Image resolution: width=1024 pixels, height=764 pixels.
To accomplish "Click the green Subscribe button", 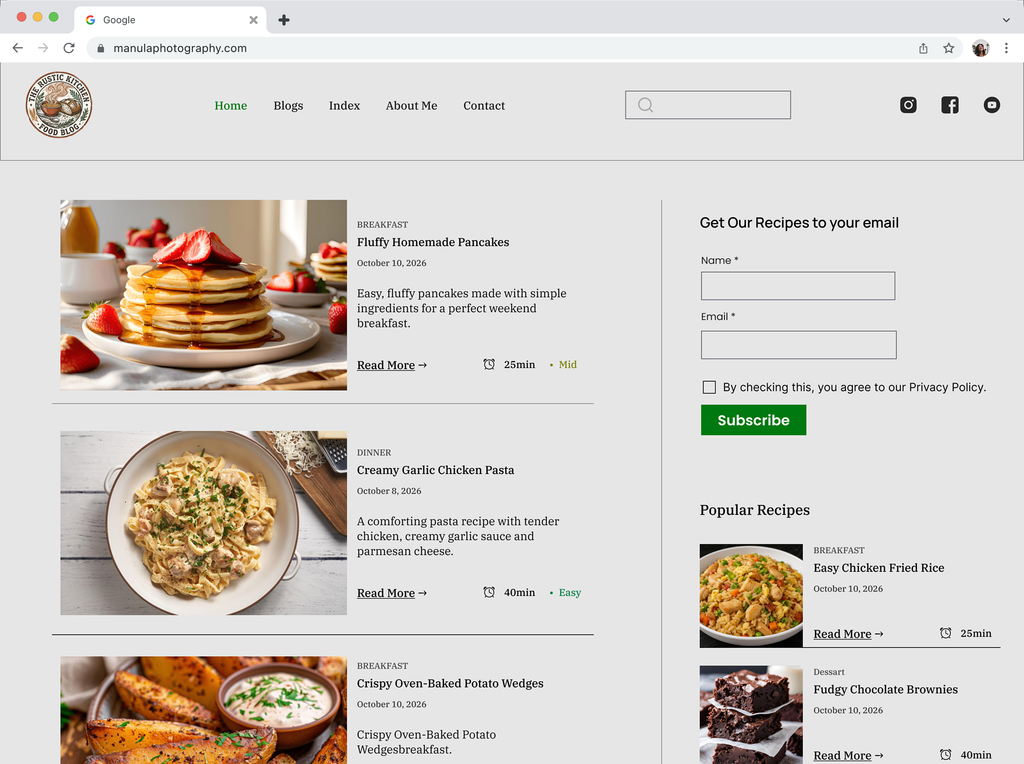I will (x=753, y=420).
